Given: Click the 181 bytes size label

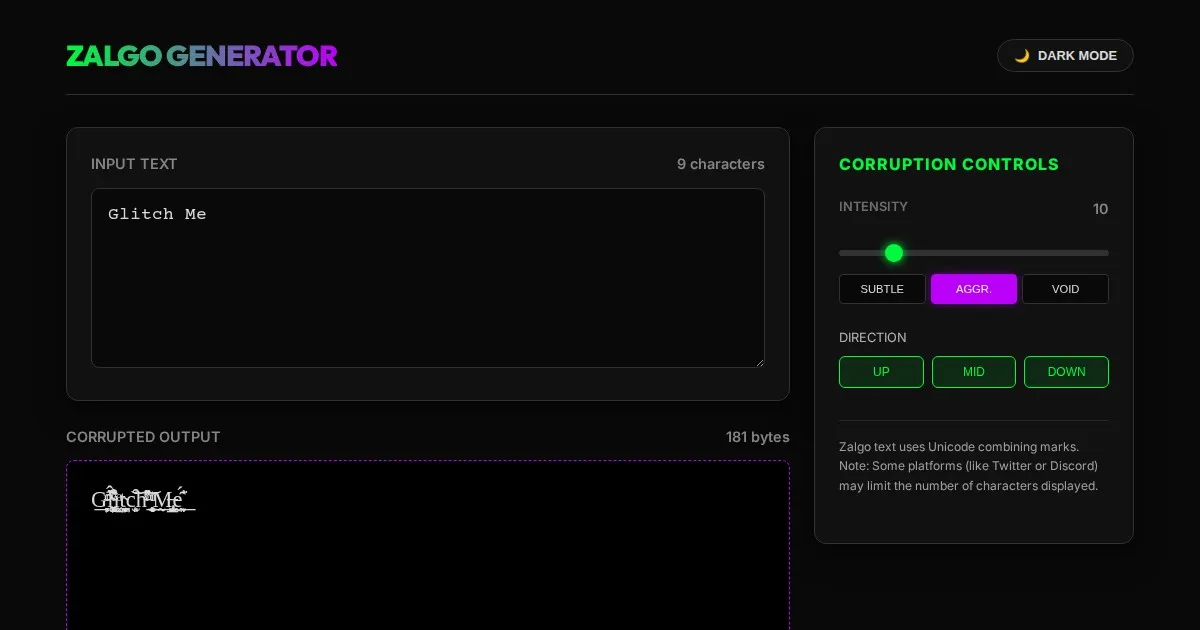Looking at the screenshot, I should pos(757,437).
